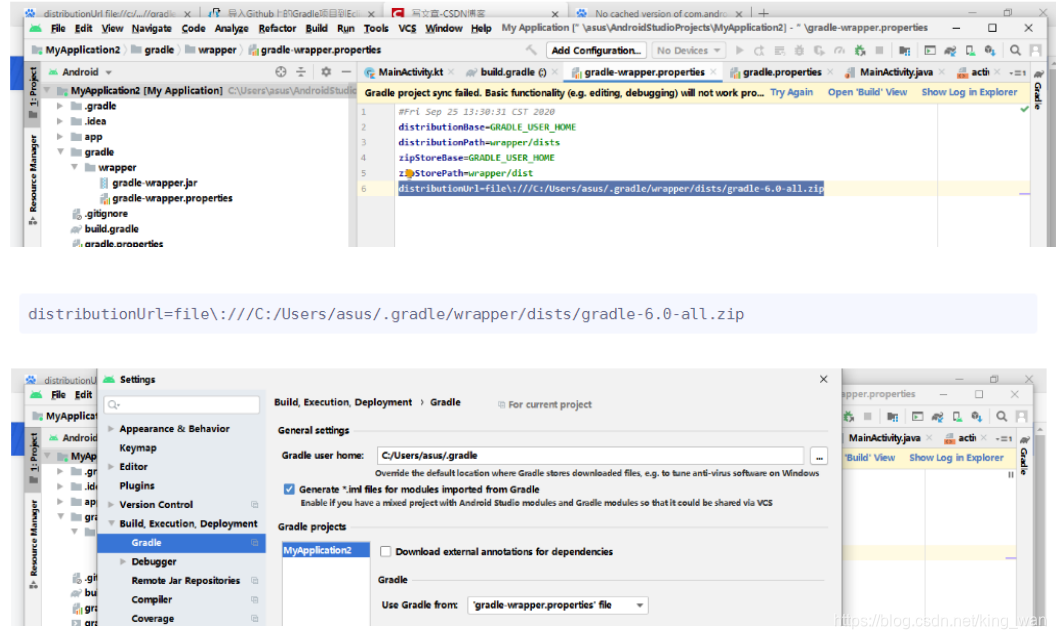Collapse the wrapper folder in project tree

coord(74,167)
